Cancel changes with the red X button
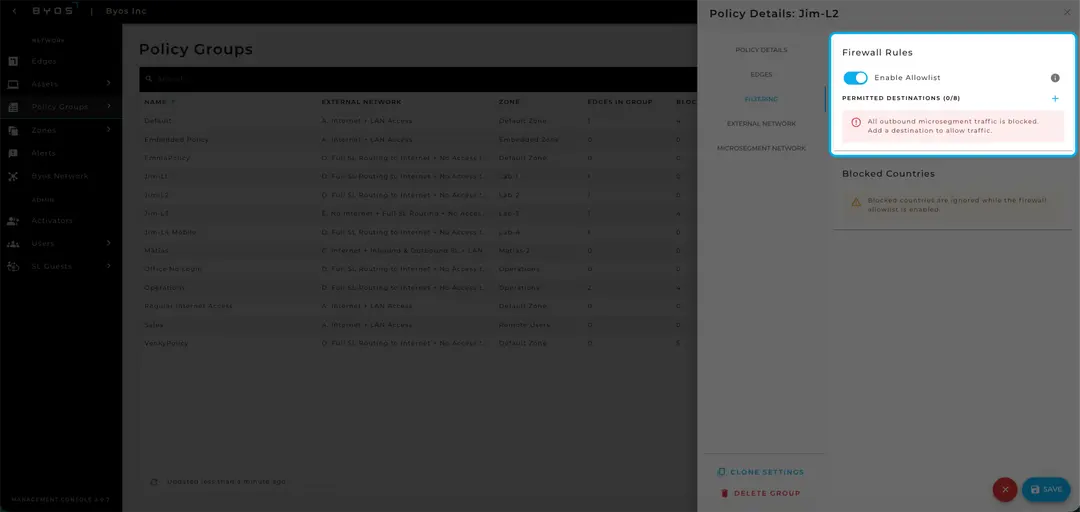Screen dimensions: 1080x512 tap(1005, 489)
